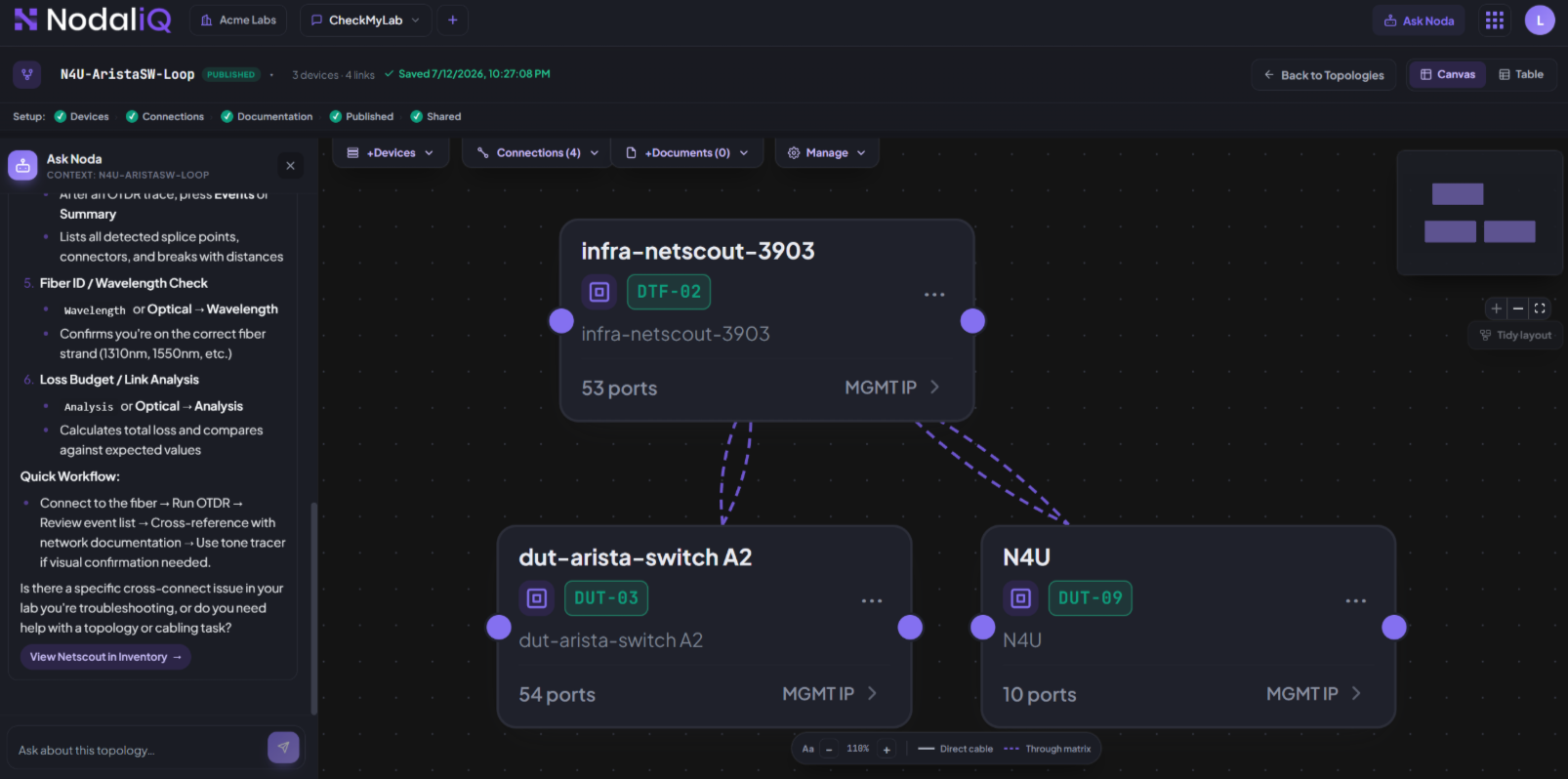
Task: Open the user avatar L menu
Action: (1540, 20)
